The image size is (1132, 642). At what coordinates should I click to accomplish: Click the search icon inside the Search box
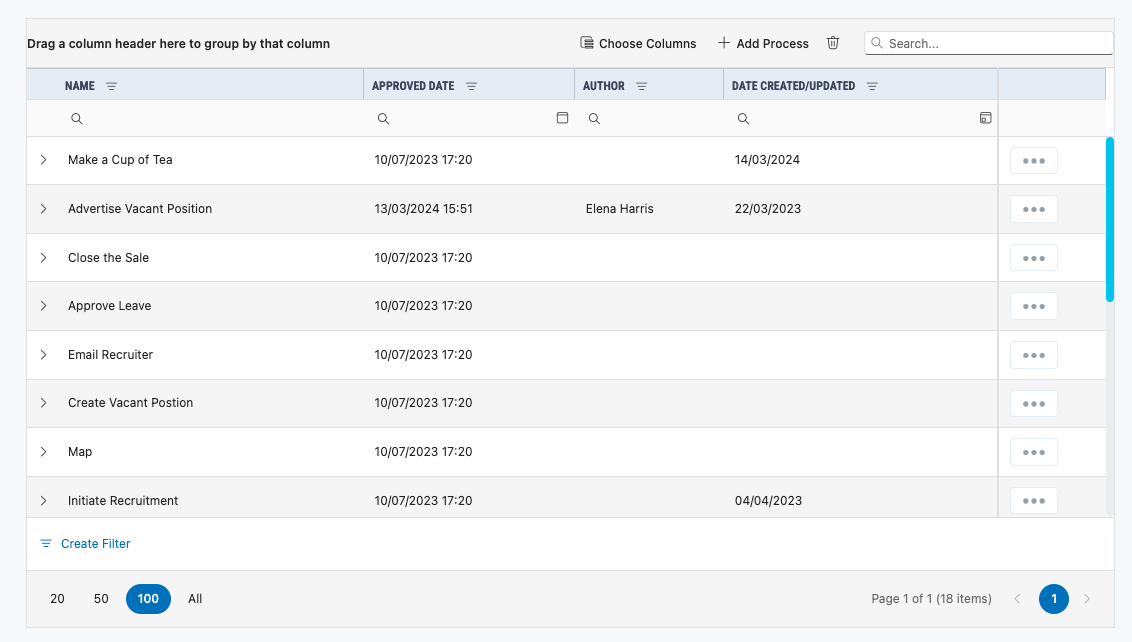[876, 43]
